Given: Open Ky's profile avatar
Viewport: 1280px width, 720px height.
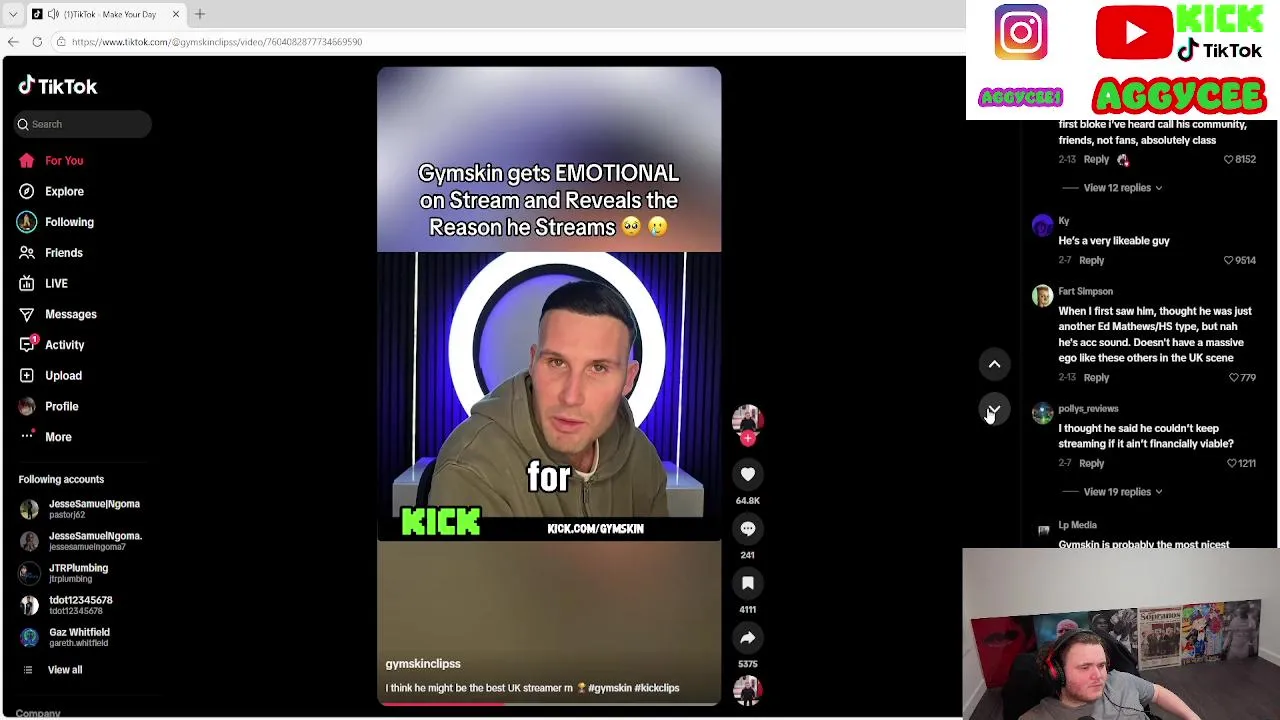Looking at the screenshot, I should (1042, 225).
